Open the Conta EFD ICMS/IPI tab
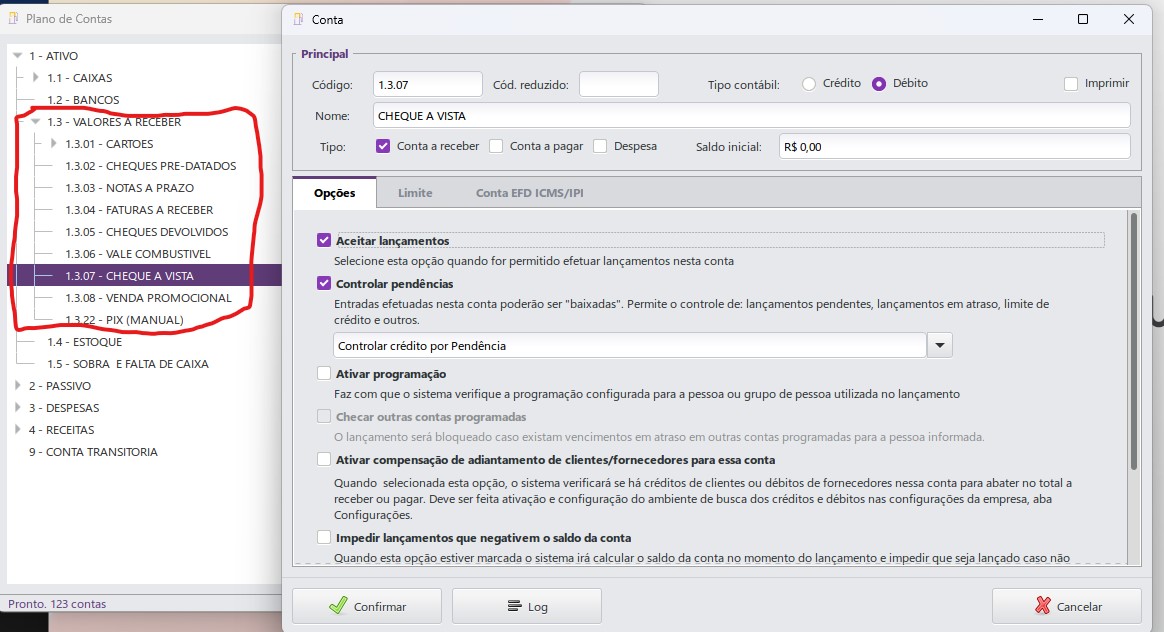The height and width of the screenshot is (632, 1164). (x=529, y=193)
